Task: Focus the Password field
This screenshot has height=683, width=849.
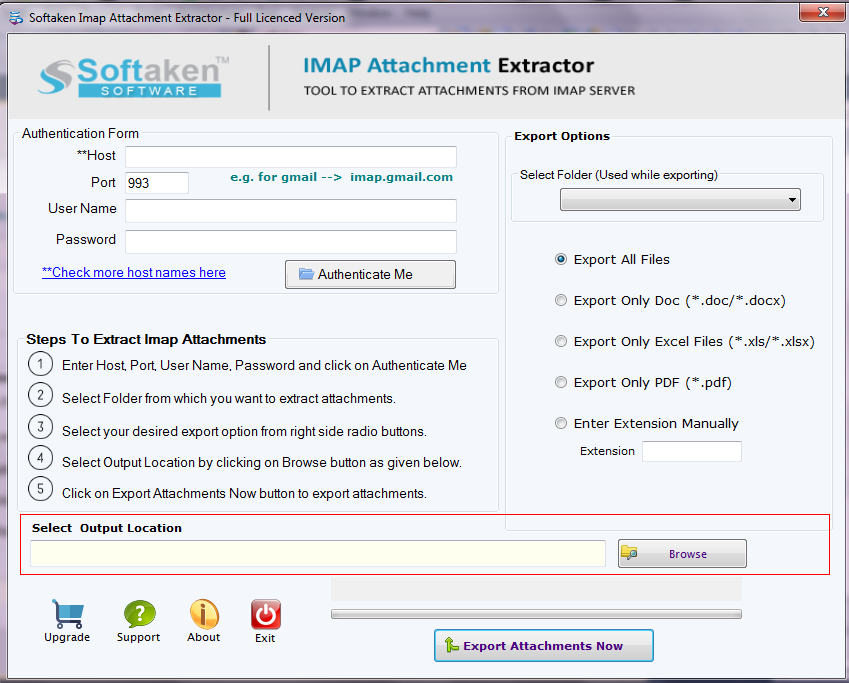Action: pyautogui.click(x=291, y=242)
